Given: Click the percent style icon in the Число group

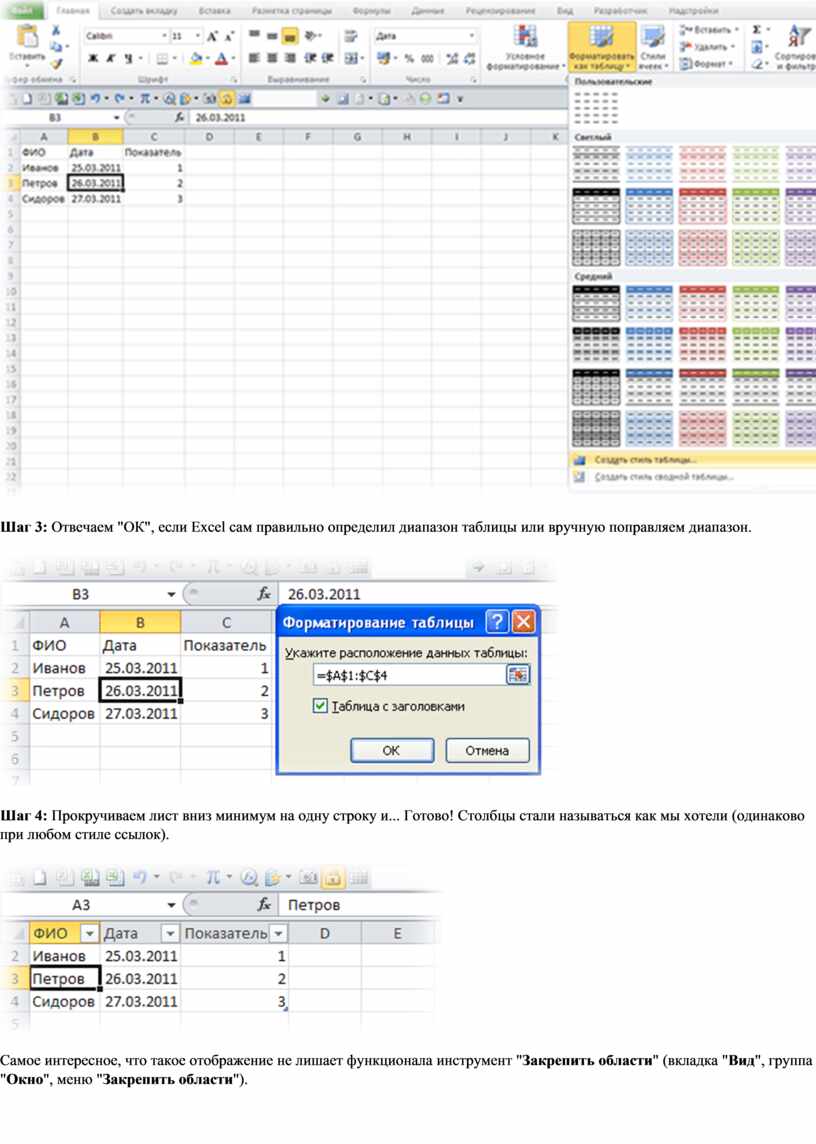Looking at the screenshot, I should click(x=409, y=59).
